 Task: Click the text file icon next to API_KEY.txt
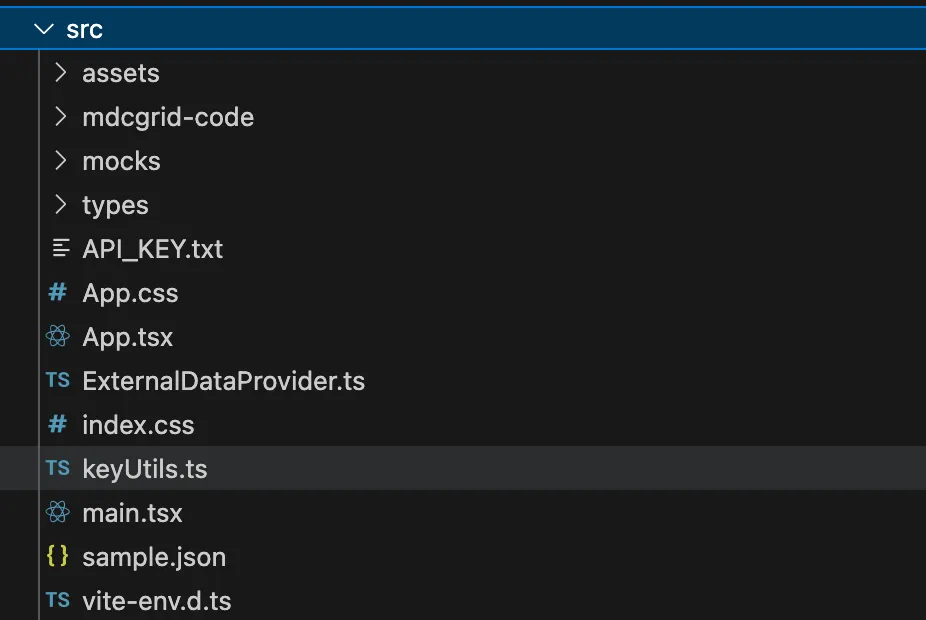point(58,249)
